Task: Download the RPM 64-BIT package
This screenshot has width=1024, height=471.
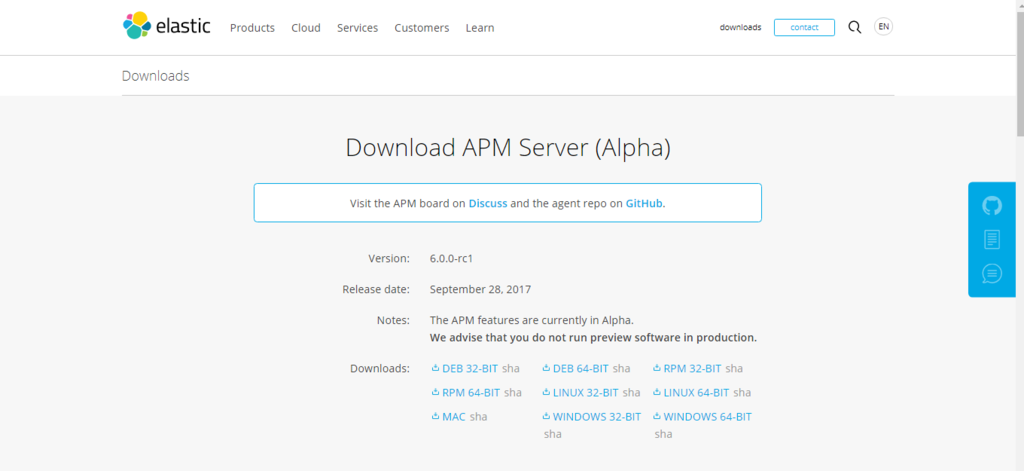Action: click(x=471, y=393)
